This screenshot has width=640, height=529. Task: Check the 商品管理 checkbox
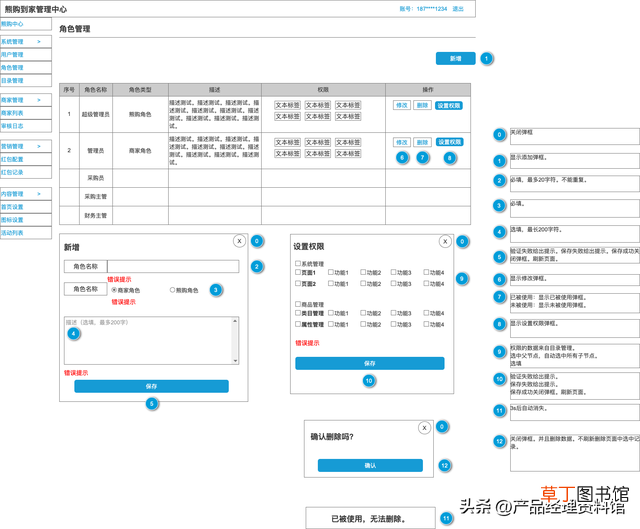[298, 304]
